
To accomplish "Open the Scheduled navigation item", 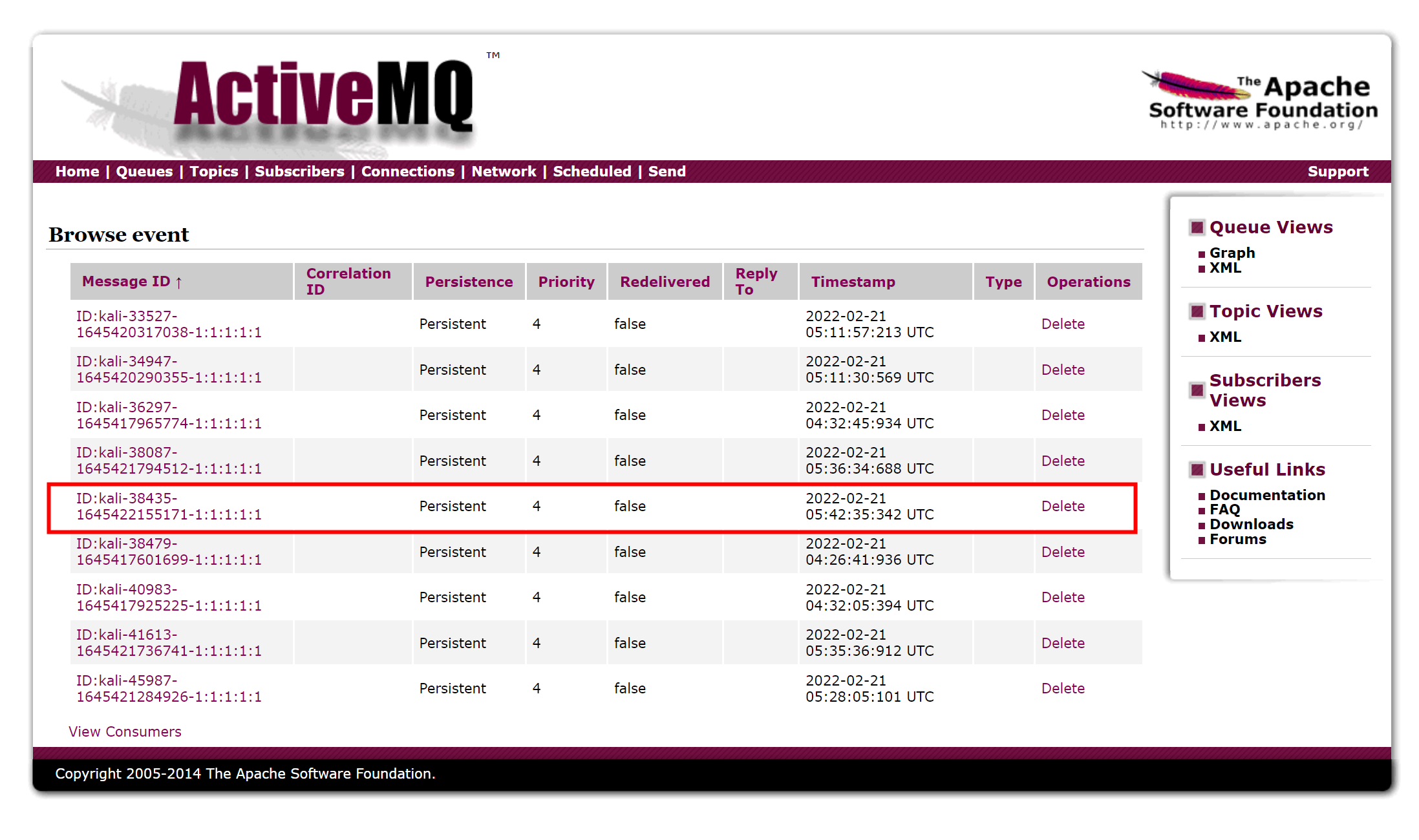I will pos(592,171).
